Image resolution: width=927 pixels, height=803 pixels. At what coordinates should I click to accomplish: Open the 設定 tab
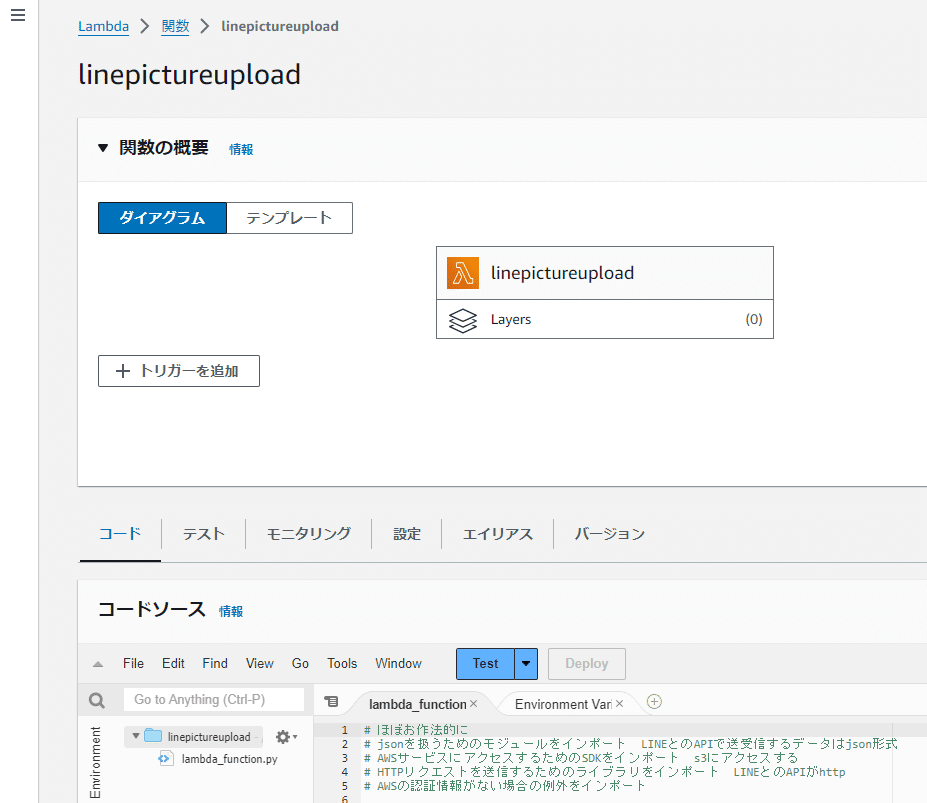tap(407, 534)
